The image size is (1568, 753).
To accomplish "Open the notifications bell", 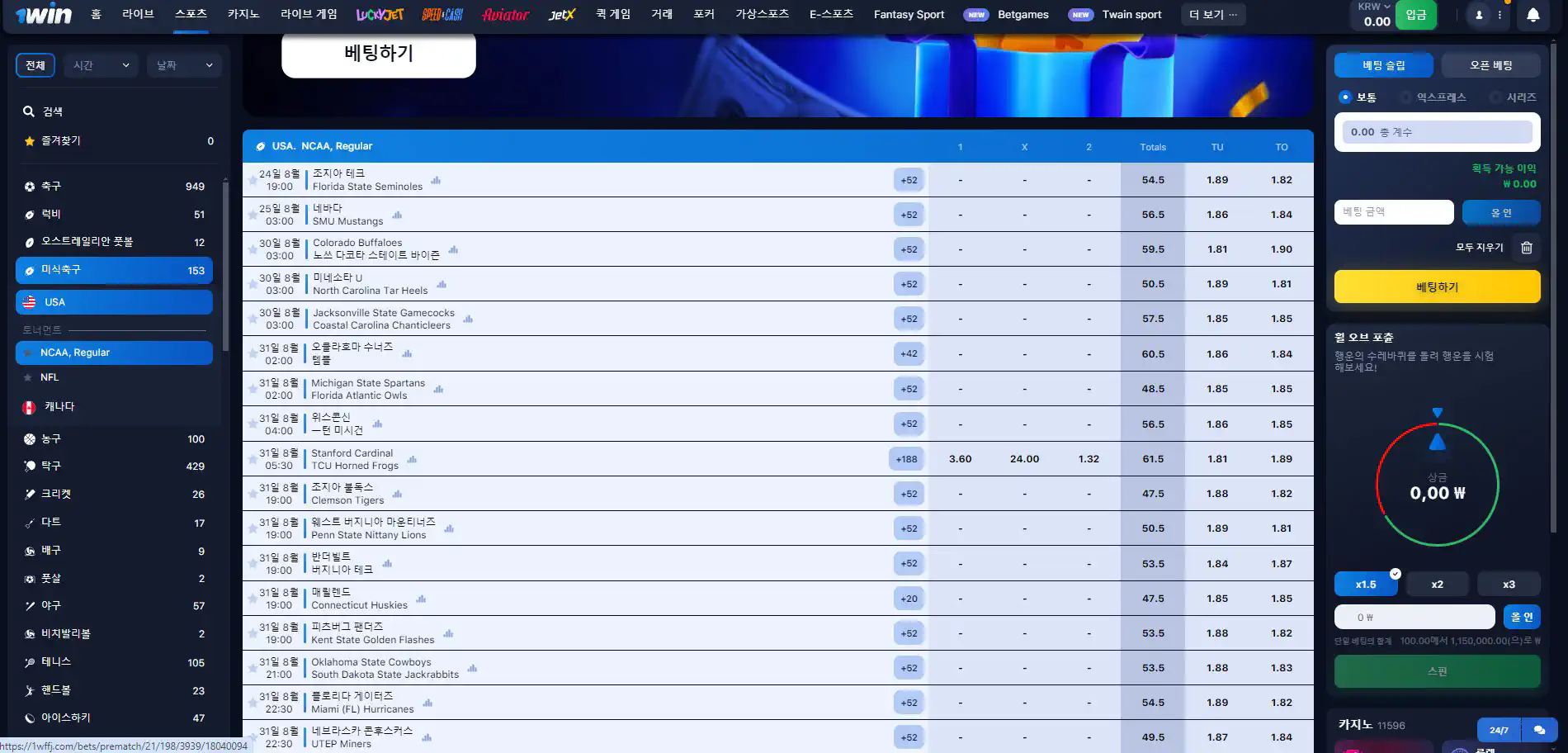I will pos(1533,13).
